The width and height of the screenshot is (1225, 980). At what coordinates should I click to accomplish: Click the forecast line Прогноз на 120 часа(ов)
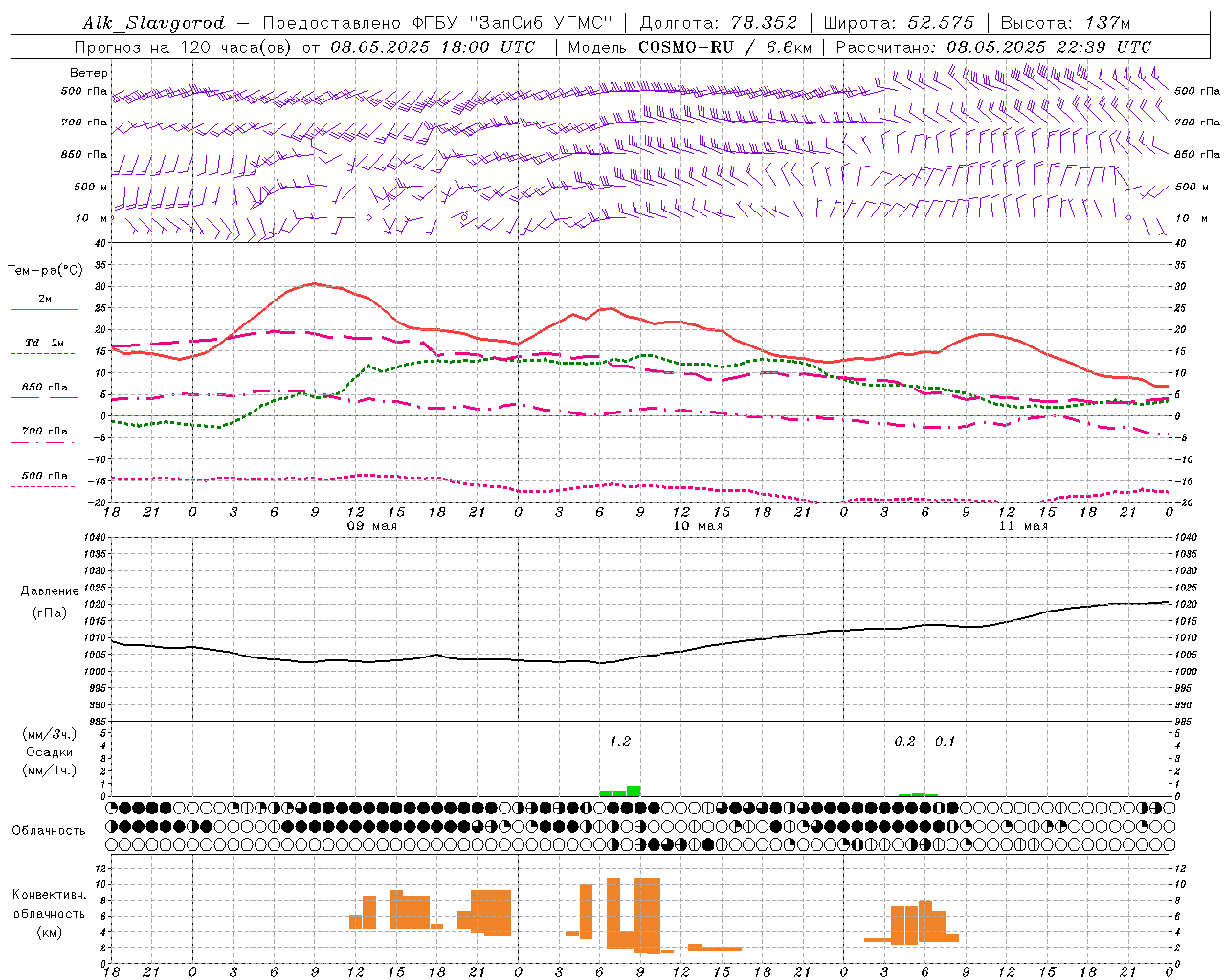click(x=184, y=47)
